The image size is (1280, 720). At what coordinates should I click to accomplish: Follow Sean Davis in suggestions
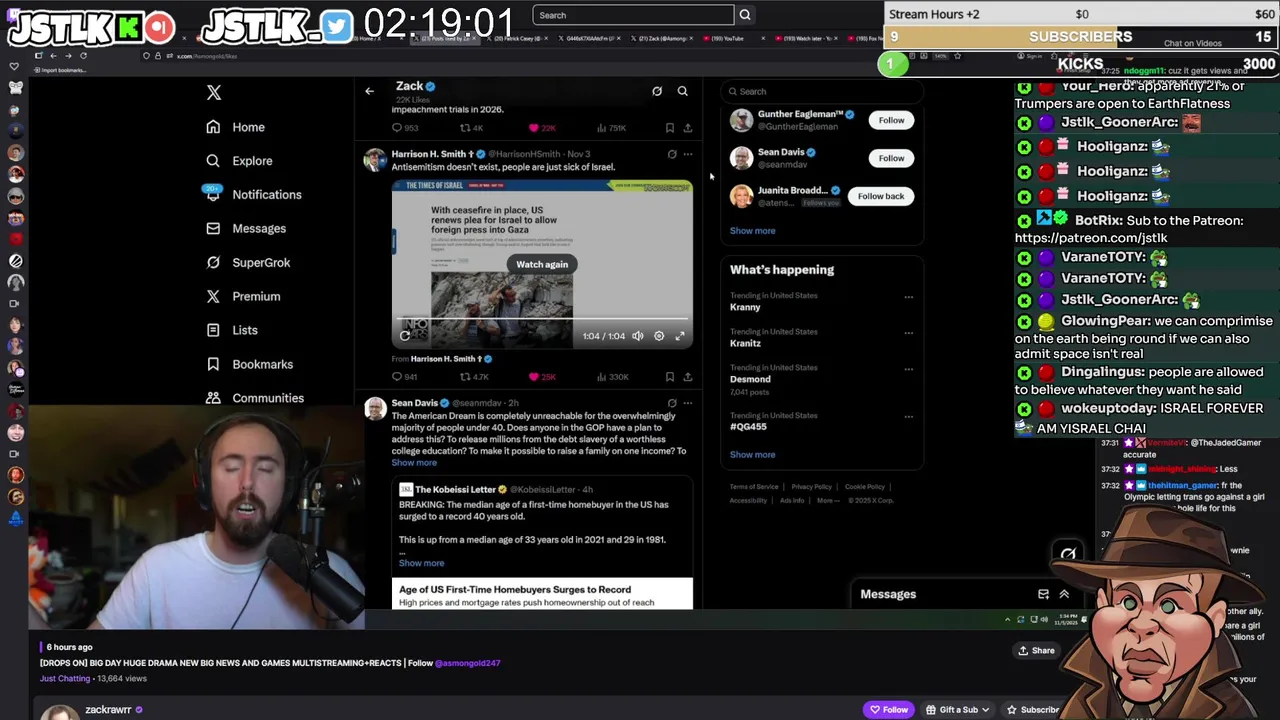point(891,158)
